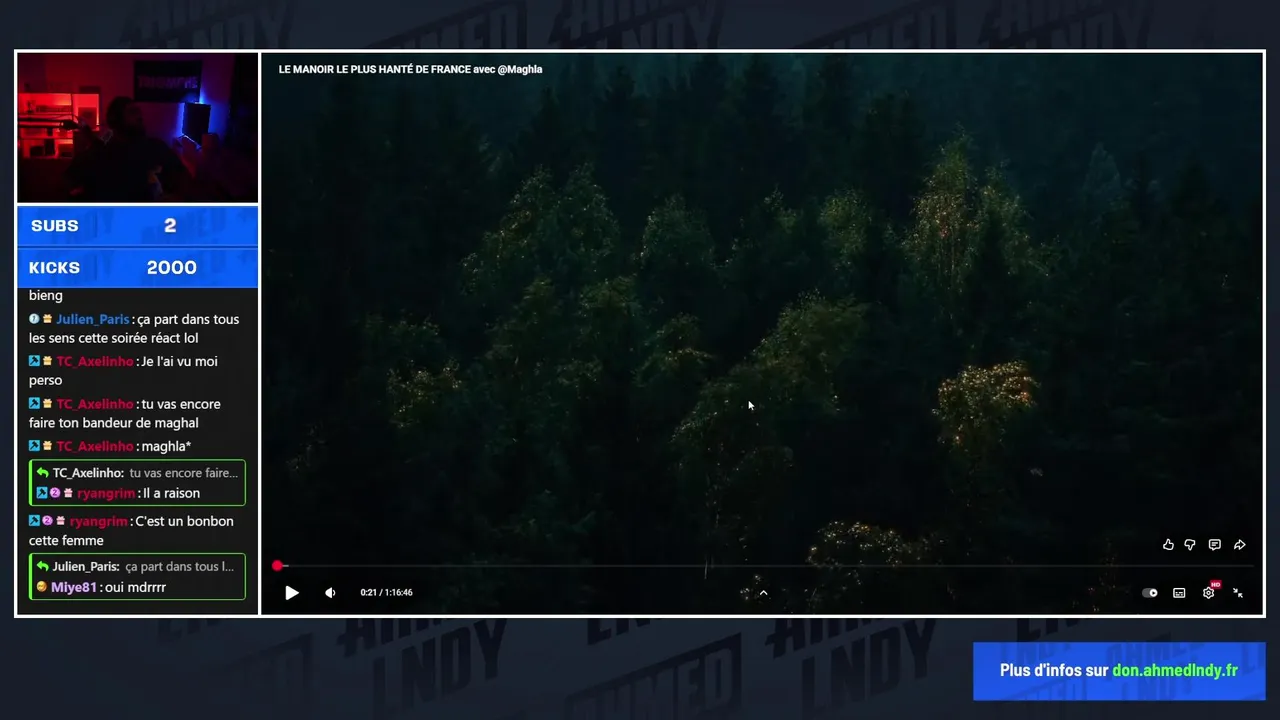The width and height of the screenshot is (1280, 720).
Task: Click the chat text 'Il a raison'
Action: coord(171,493)
